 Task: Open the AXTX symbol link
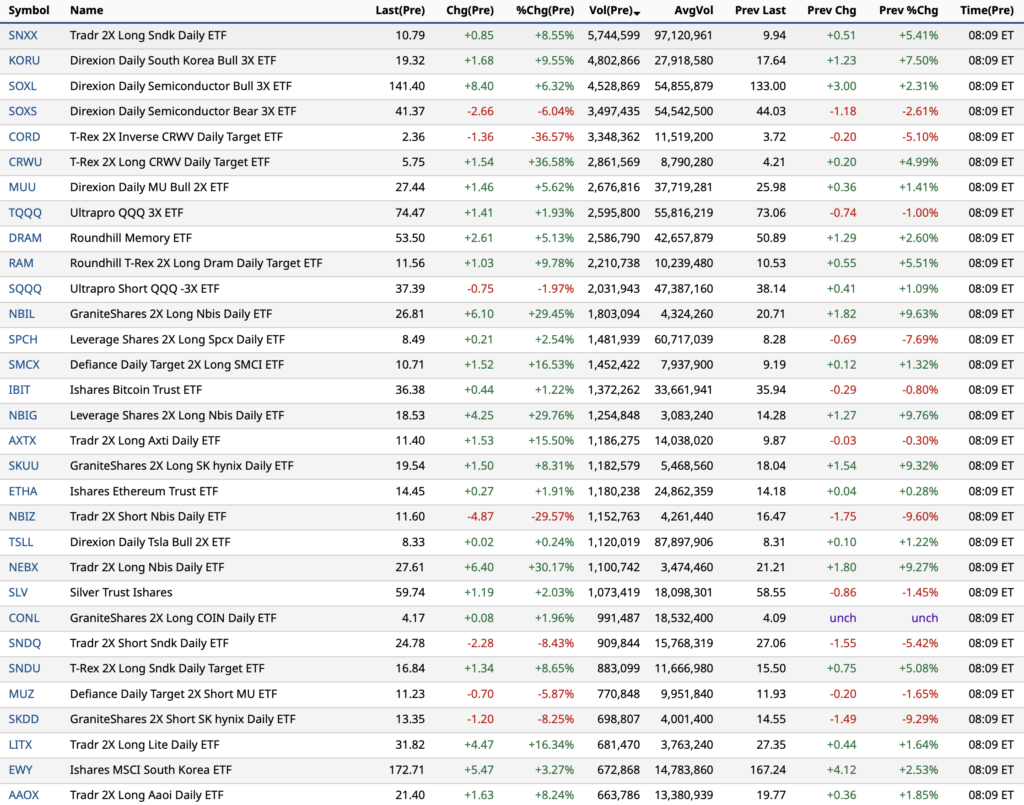tap(22, 441)
